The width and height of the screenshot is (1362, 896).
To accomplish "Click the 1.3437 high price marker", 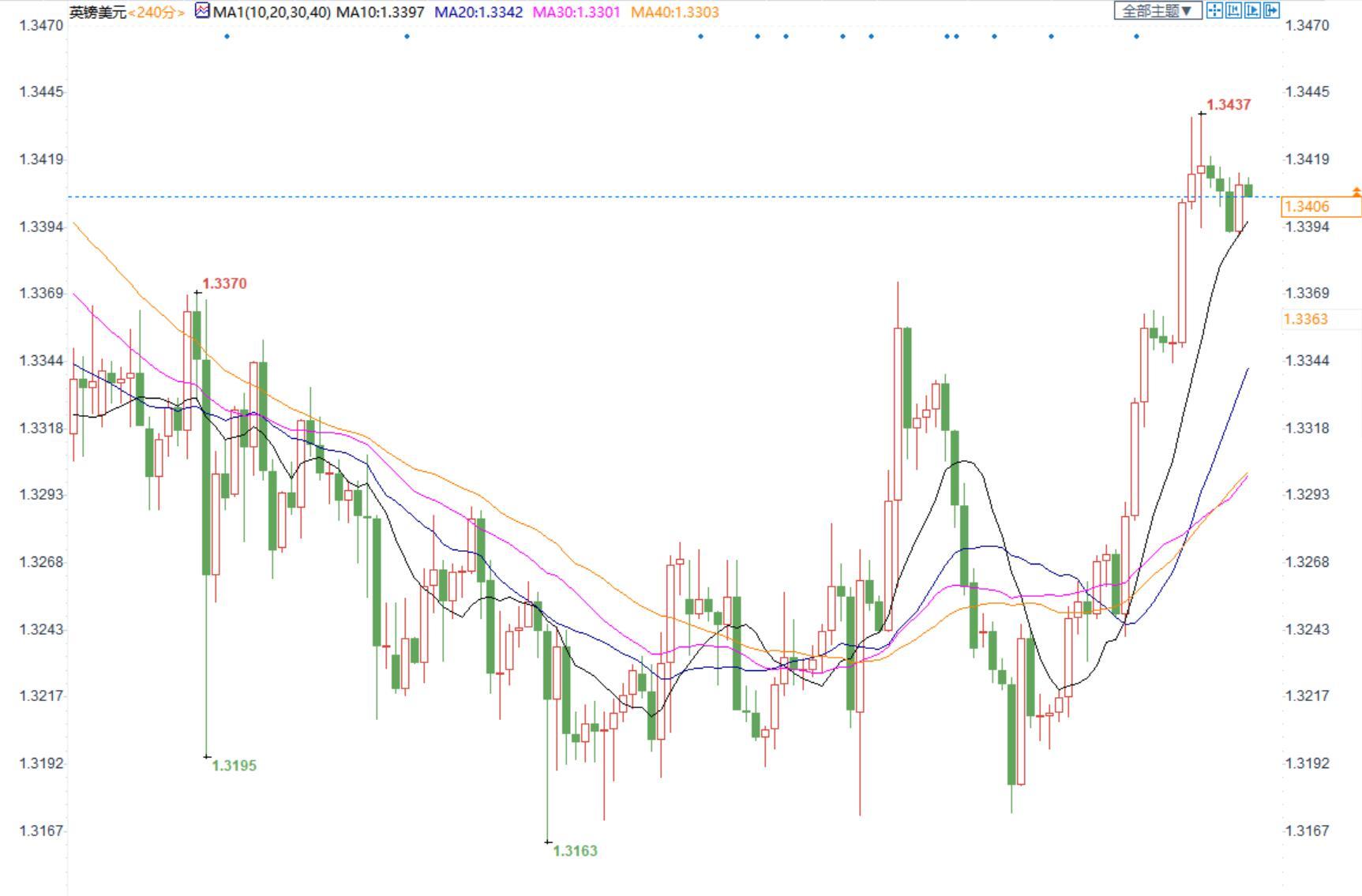I will click(1229, 105).
